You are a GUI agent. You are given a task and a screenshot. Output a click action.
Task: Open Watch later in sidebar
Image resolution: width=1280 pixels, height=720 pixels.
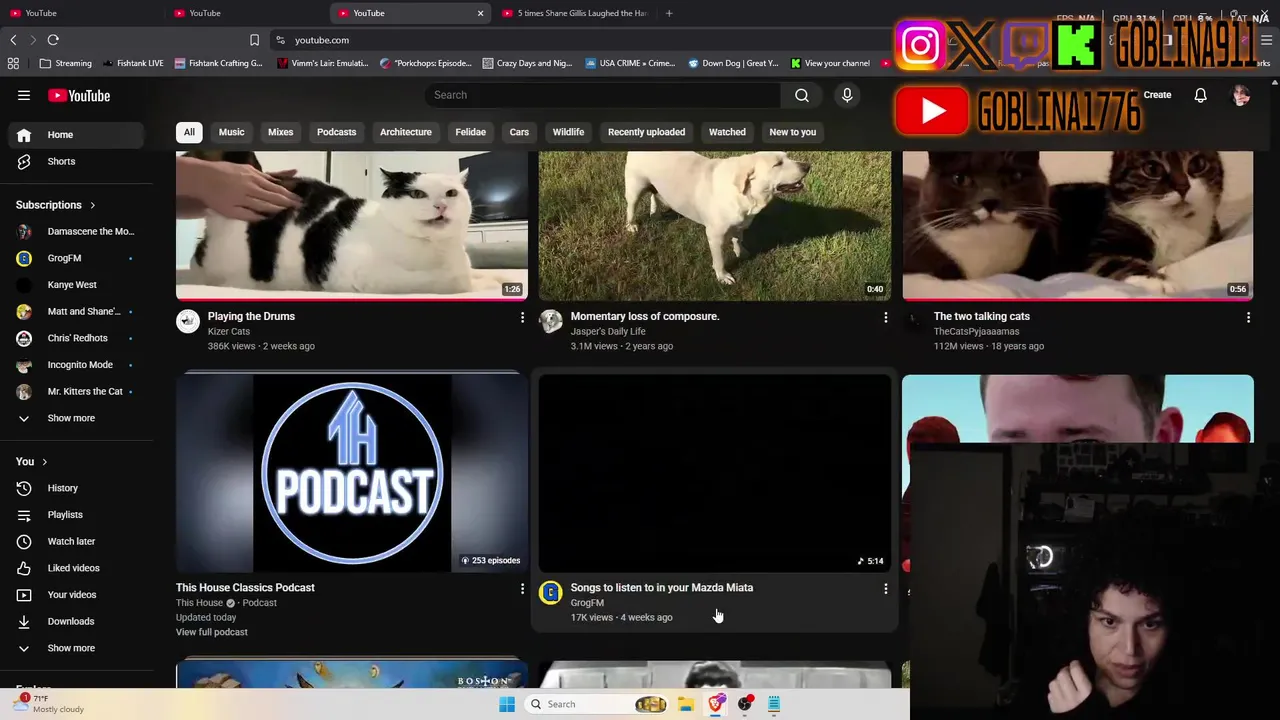[76, 541]
